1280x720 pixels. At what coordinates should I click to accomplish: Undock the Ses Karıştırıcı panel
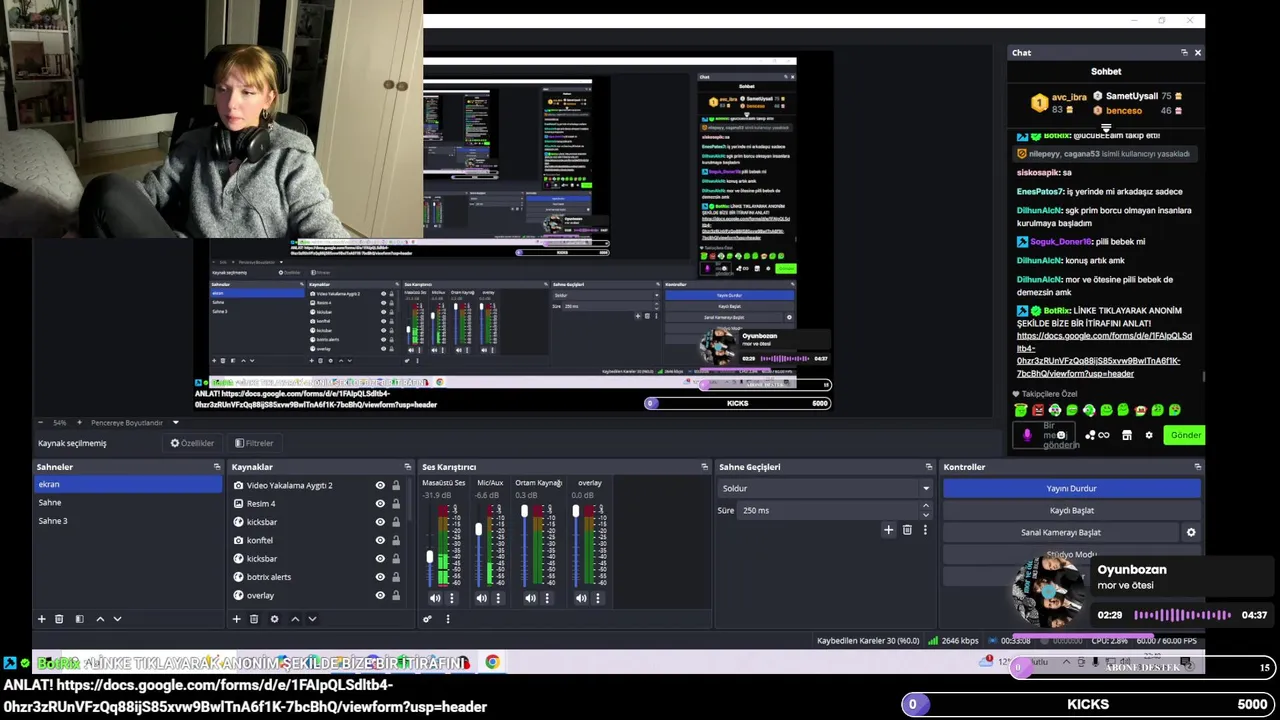click(704, 467)
